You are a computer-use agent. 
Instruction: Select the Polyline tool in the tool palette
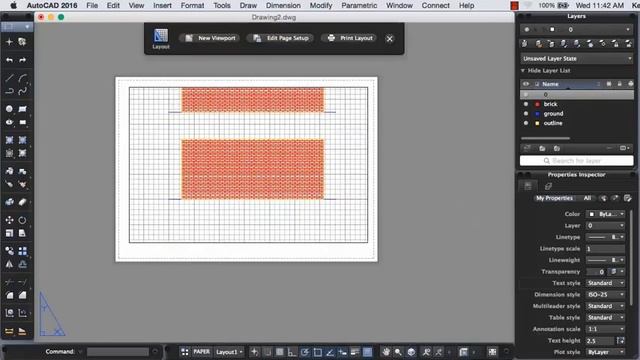tap(9, 91)
